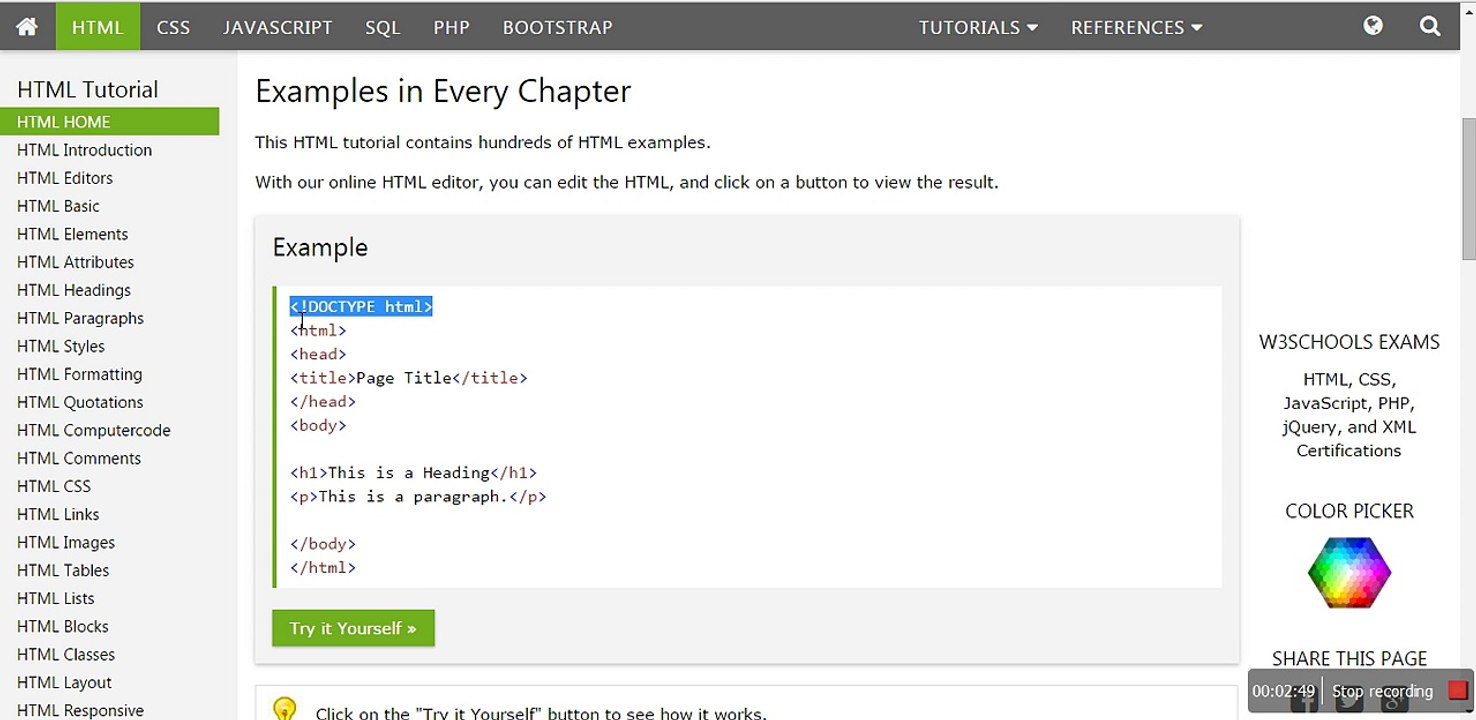Select HTML HOME in the sidebar

[x=110, y=121]
